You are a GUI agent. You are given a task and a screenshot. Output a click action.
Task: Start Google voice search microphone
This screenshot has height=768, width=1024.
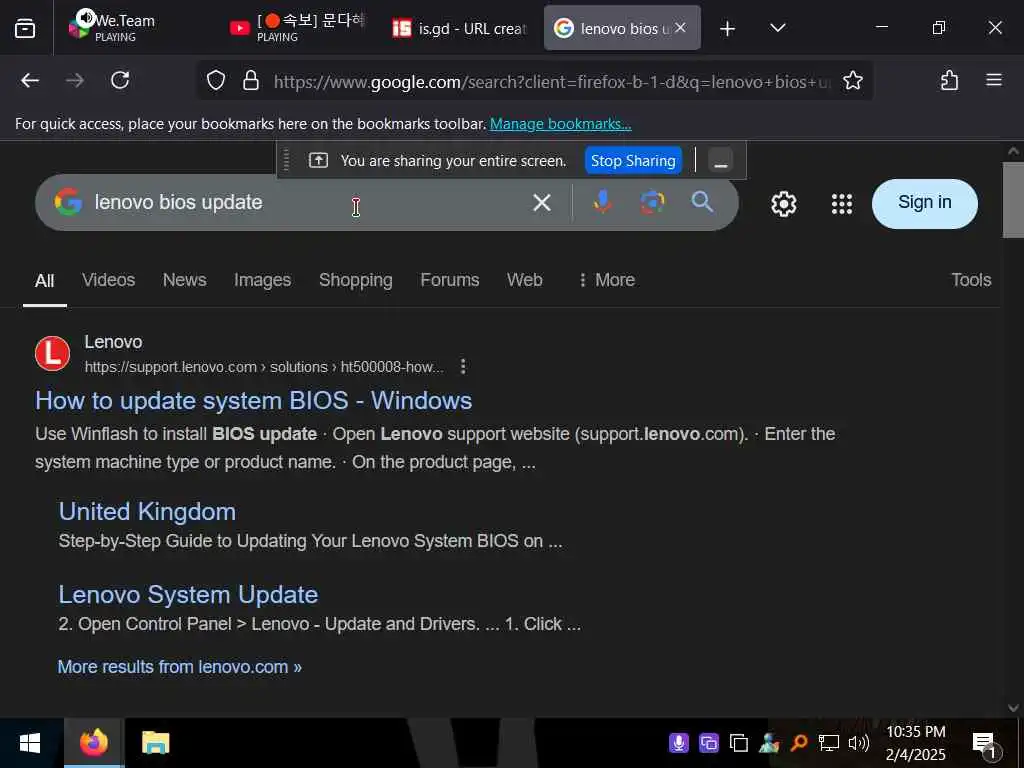click(x=603, y=202)
